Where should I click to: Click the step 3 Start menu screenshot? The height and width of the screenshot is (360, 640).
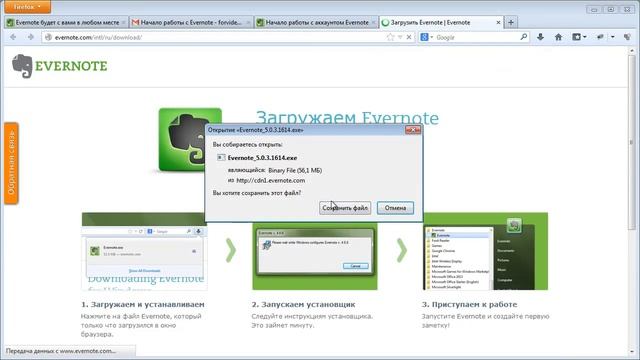[x=486, y=251]
